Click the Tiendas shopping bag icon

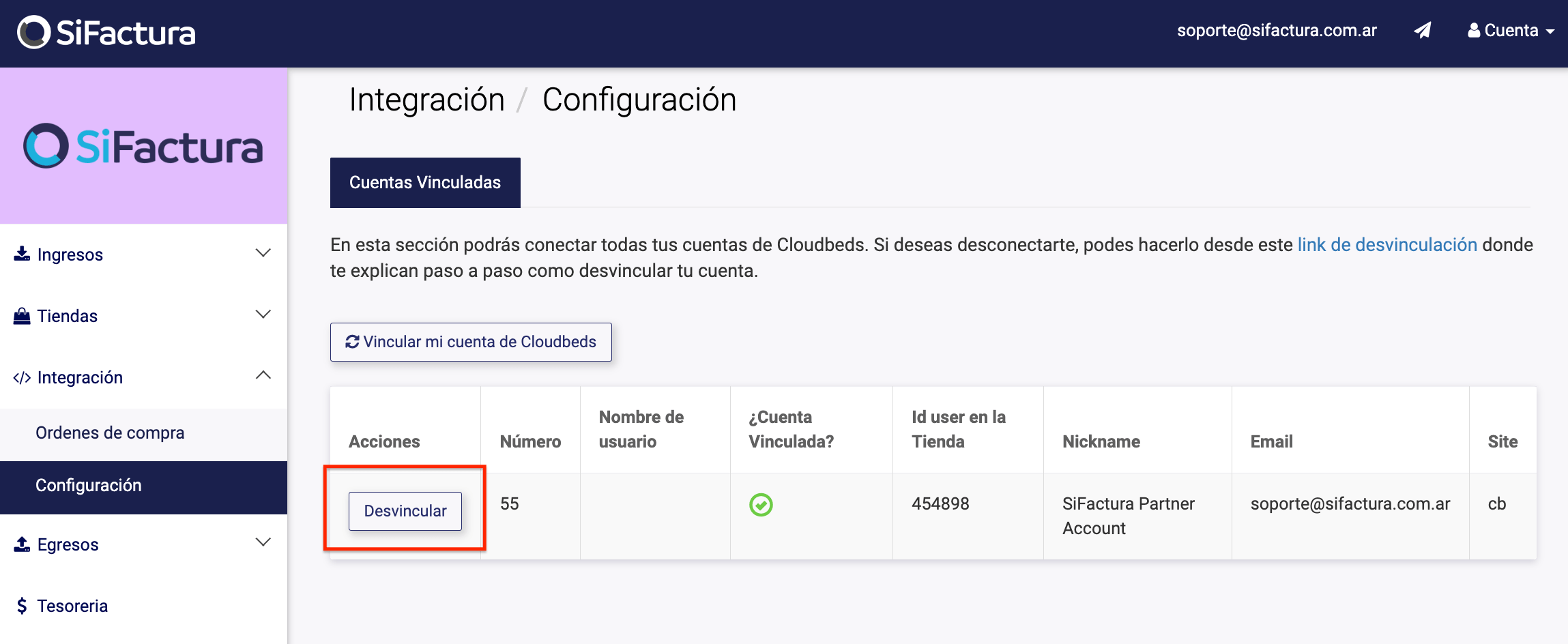(x=22, y=316)
